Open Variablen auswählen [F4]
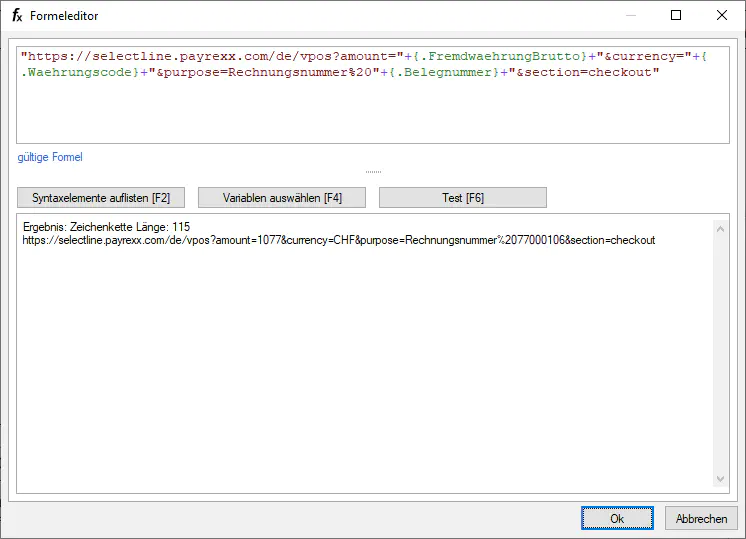This screenshot has width=746, height=539. (x=282, y=198)
